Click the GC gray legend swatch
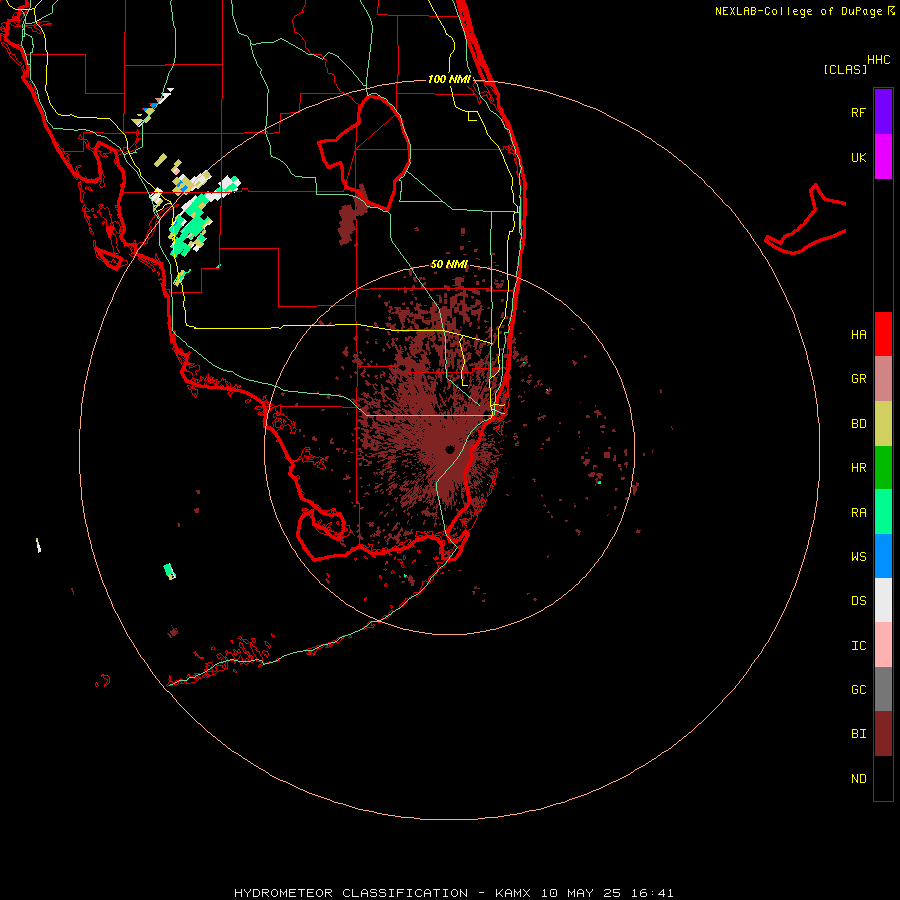 click(x=883, y=689)
